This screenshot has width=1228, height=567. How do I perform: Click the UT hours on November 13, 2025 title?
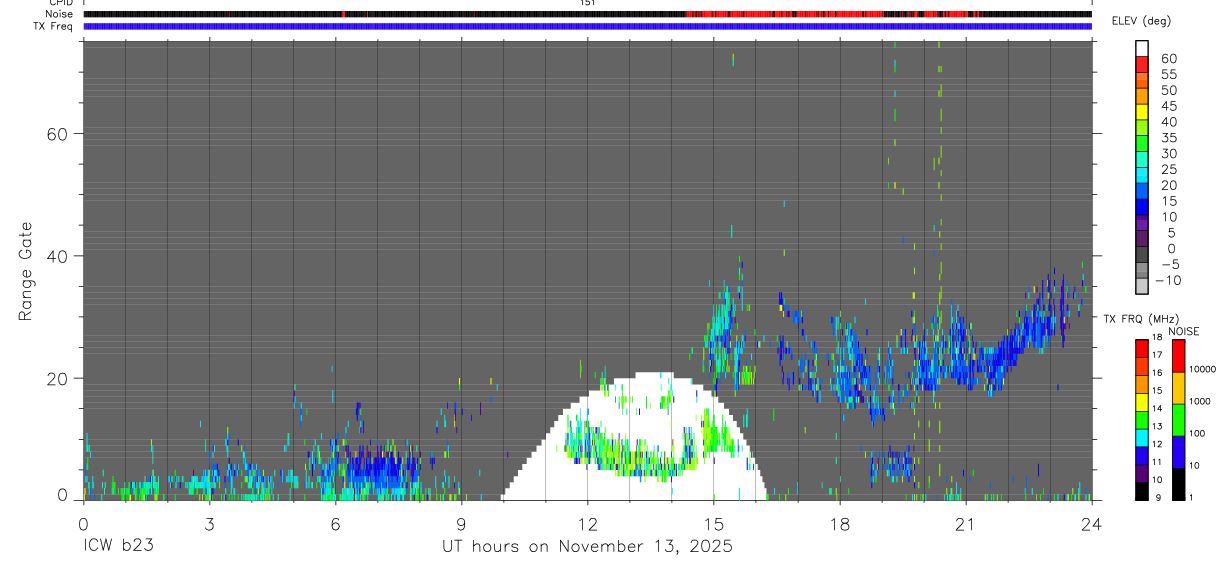588,546
